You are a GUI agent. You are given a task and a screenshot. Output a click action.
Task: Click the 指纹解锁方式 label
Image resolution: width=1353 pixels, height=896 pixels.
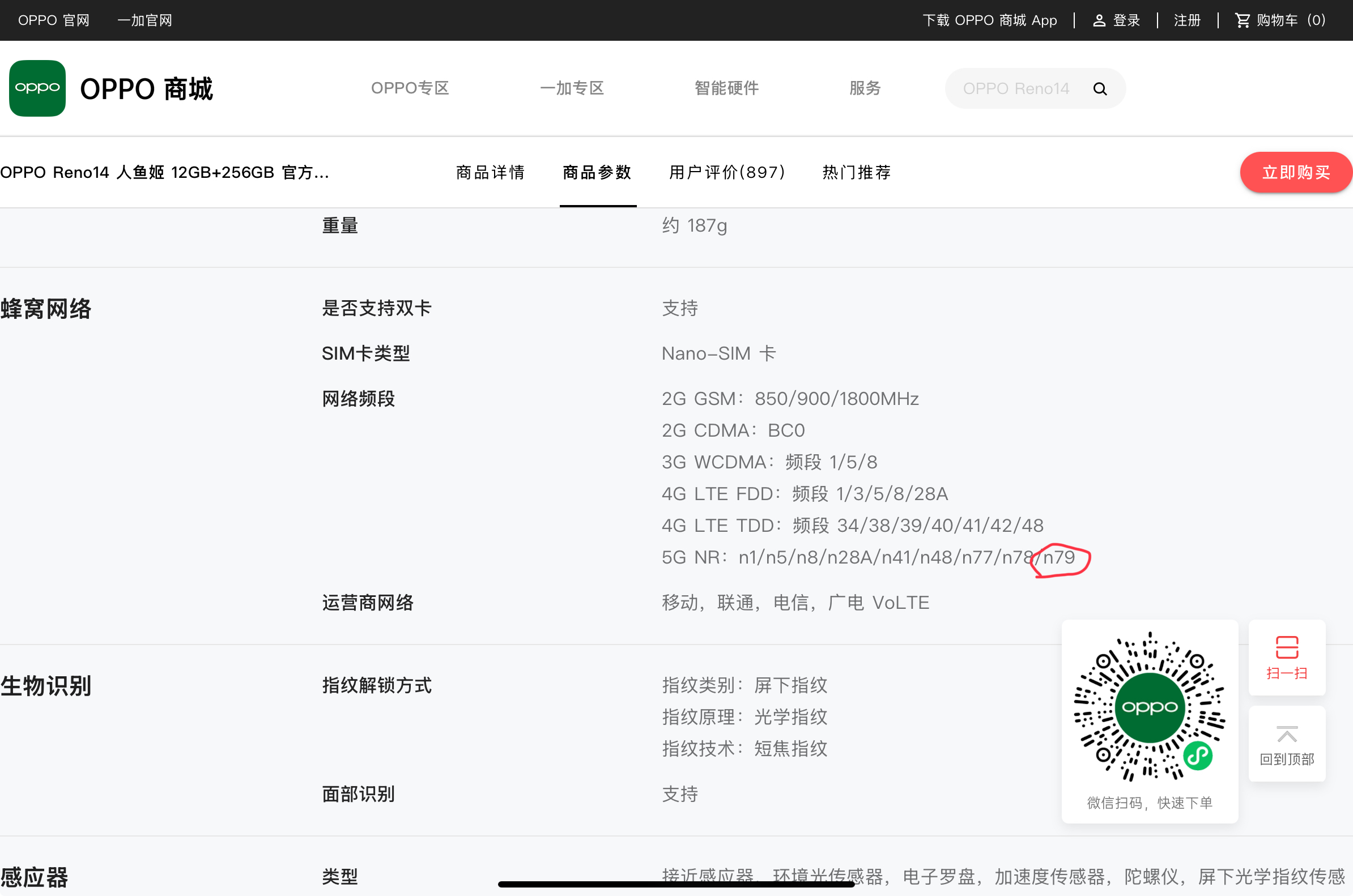pos(377,685)
